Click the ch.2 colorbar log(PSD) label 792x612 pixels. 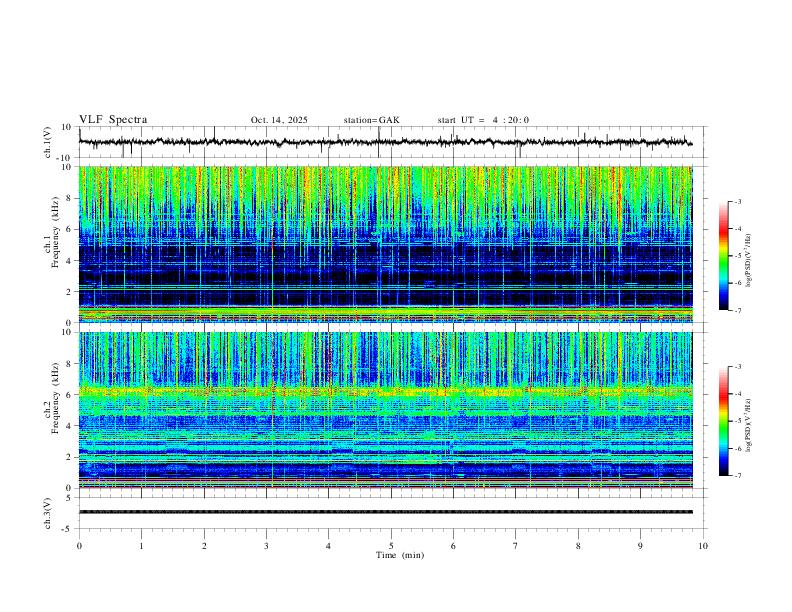tap(748, 425)
